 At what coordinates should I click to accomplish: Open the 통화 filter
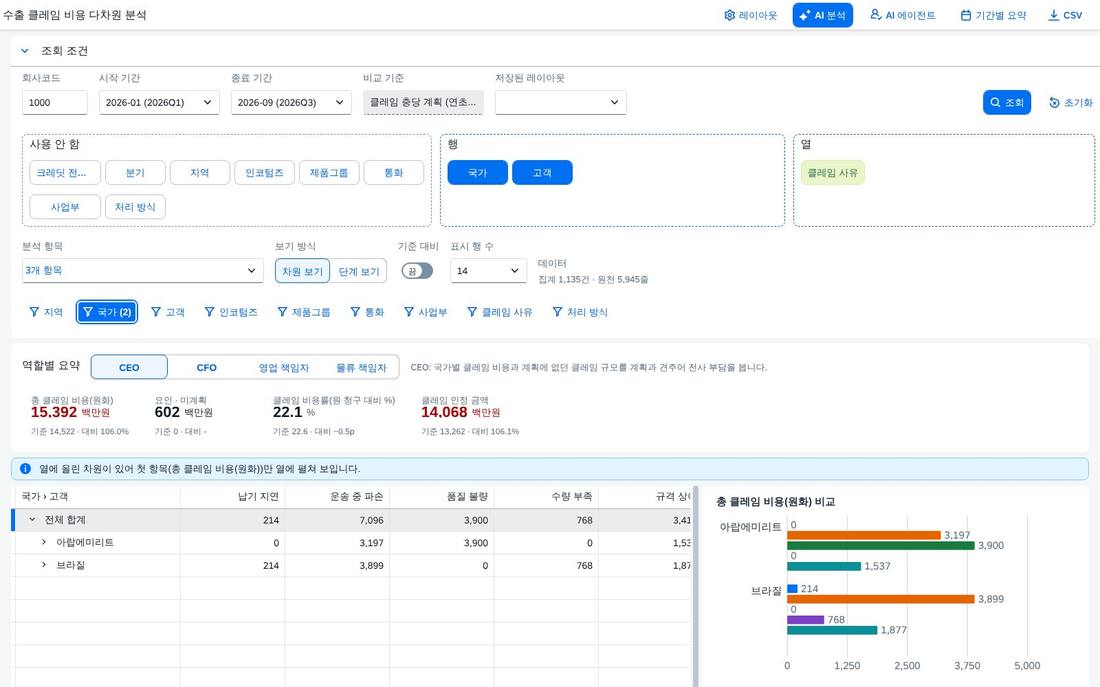[x=367, y=312]
